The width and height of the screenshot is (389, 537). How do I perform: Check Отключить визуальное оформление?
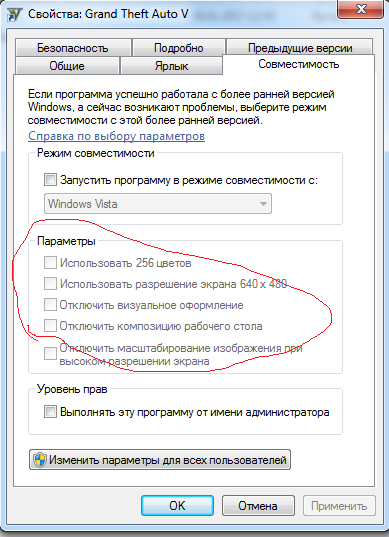(50, 305)
